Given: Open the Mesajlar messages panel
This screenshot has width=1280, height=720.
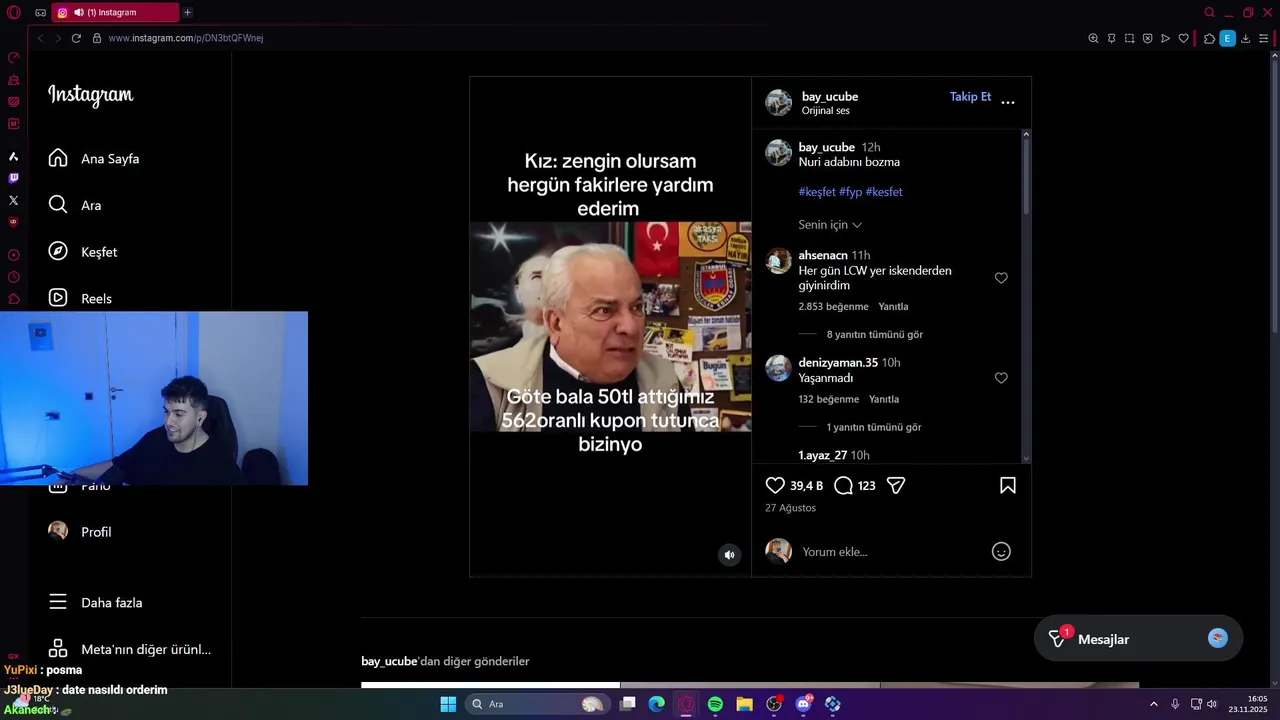Looking at the screenshot, I should coord(1138,639).
